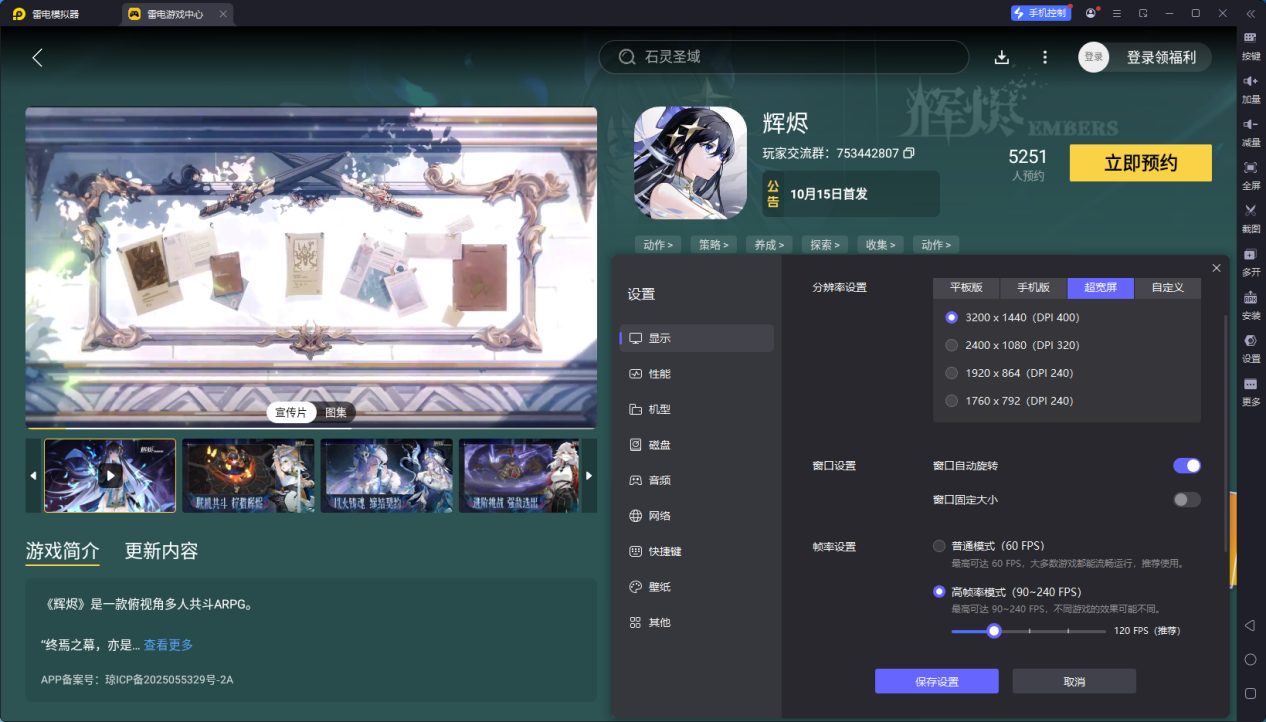1266x722 pixels.
Task: Click the back arrow in game center
Action: click(x=38, y=58)
